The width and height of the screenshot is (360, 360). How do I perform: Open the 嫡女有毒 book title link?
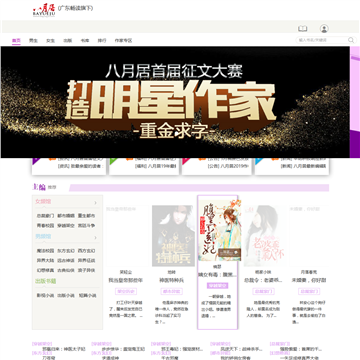pos(217,275)
